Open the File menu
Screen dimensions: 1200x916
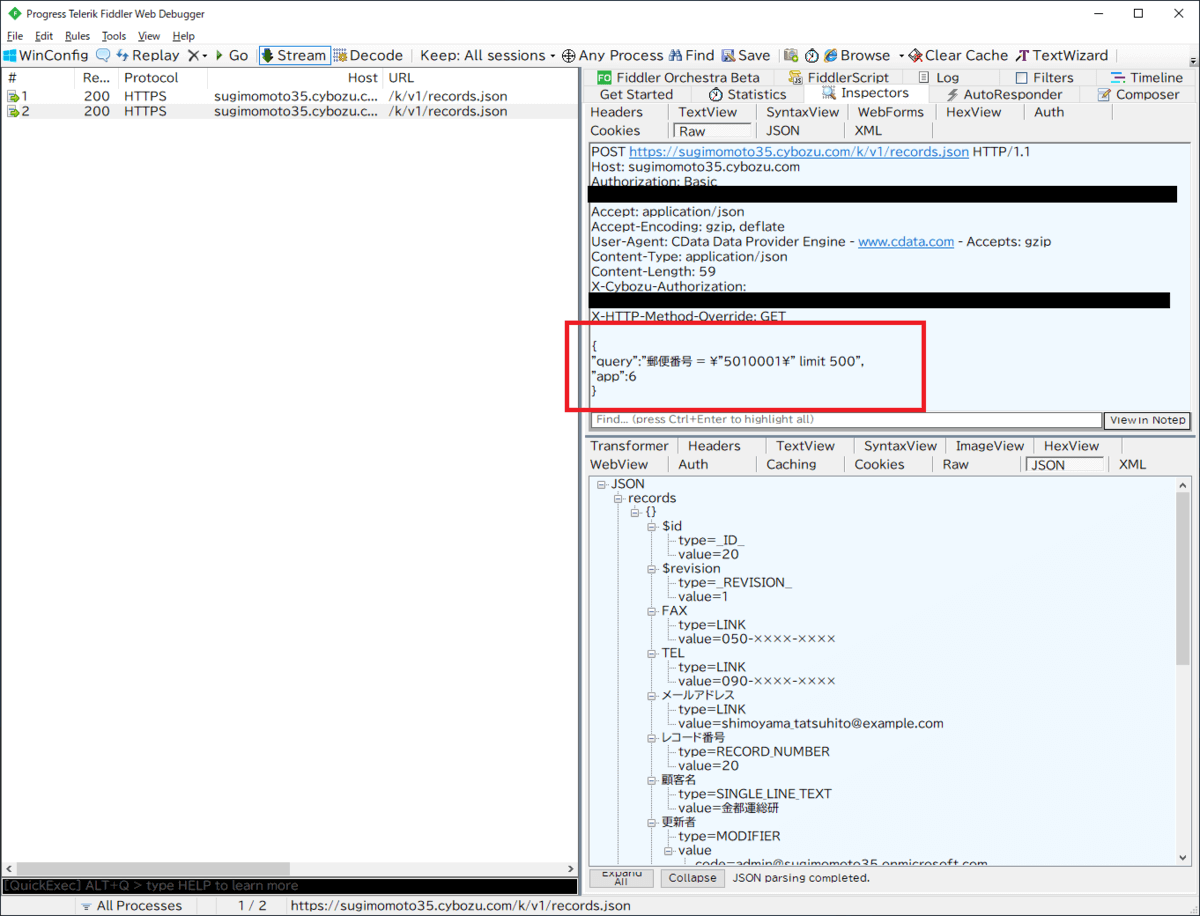pyautogui.click(x=14, y=36)
